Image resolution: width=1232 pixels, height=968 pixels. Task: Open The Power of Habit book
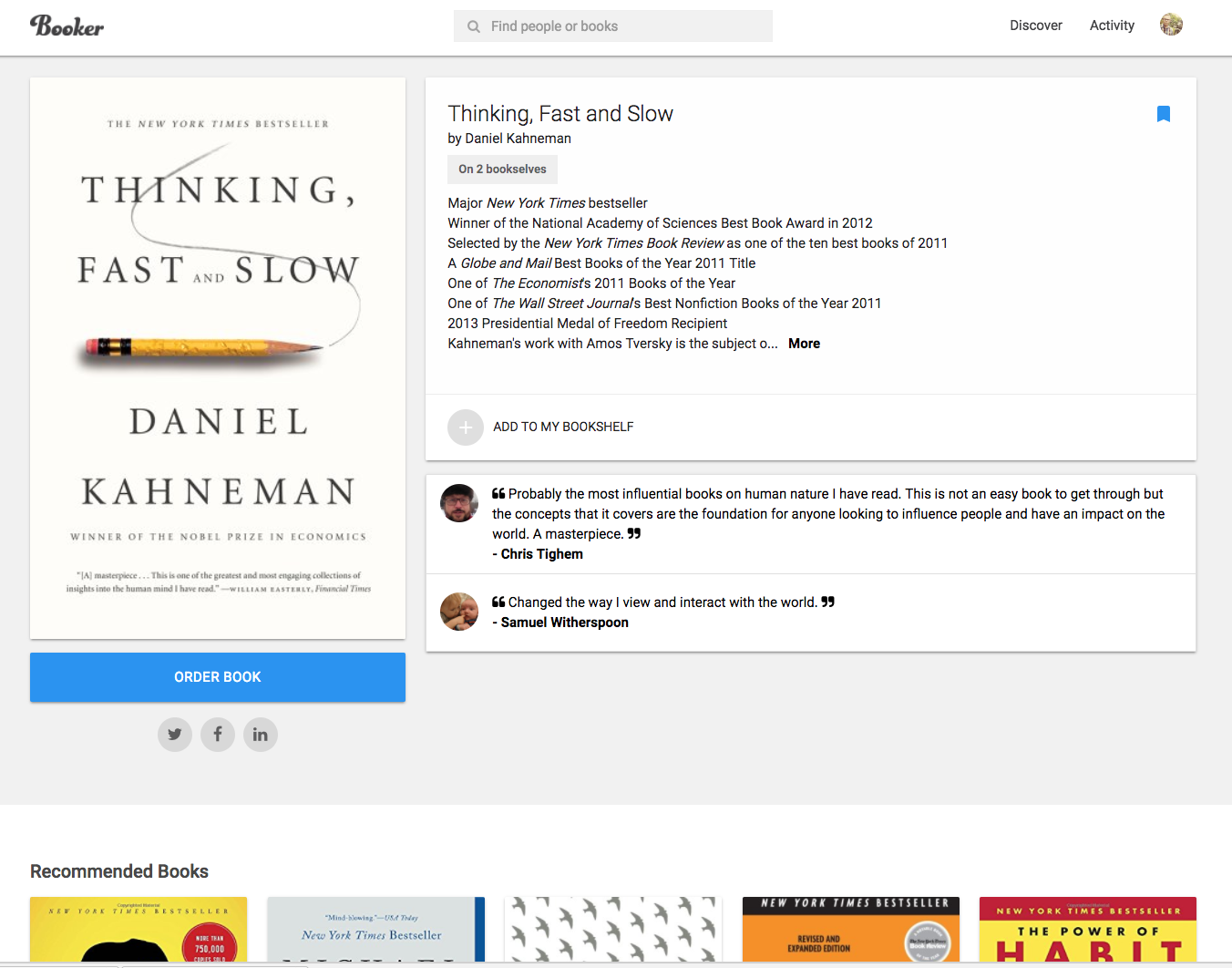(x=1088, y=930)
